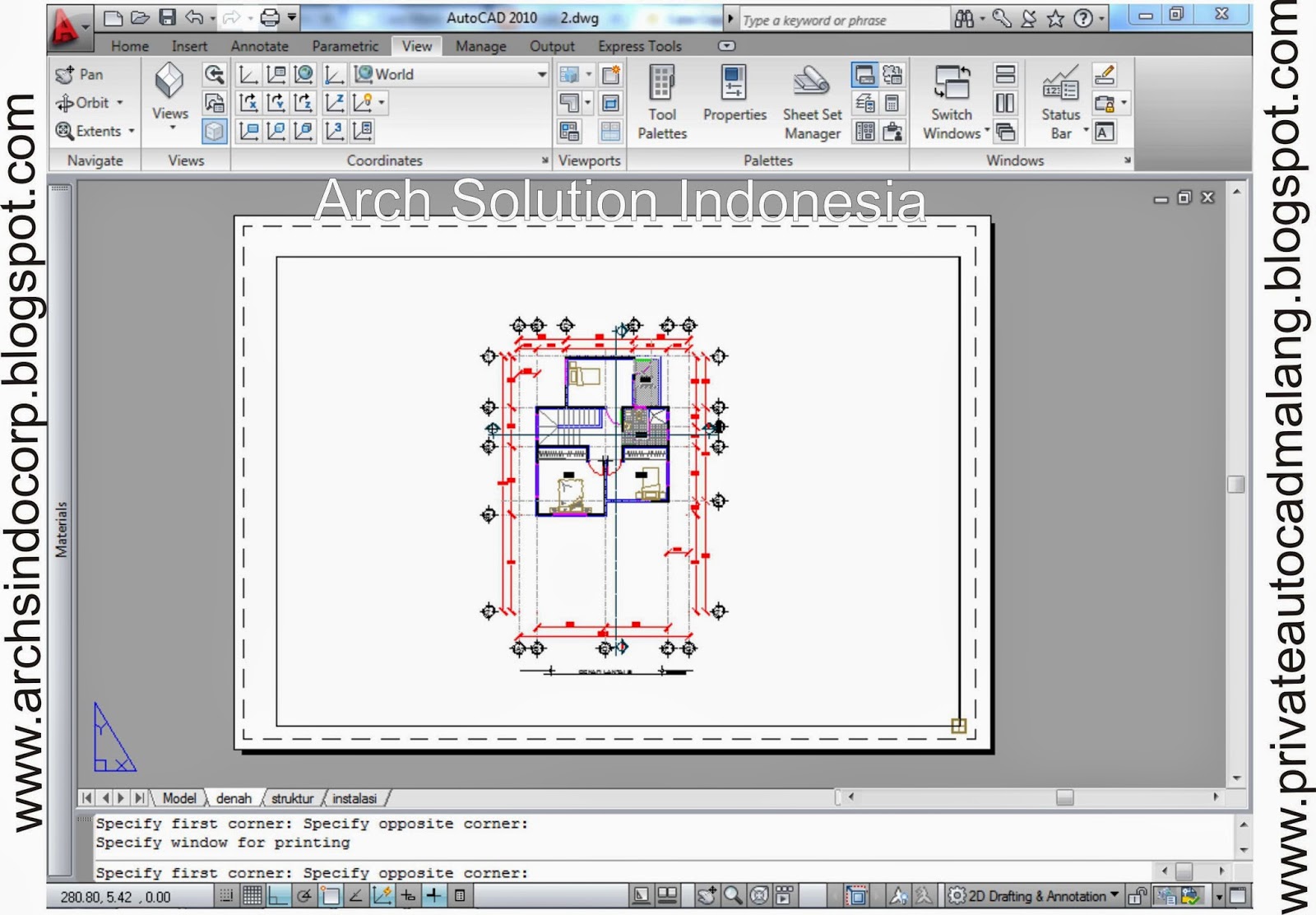
Task: Toggle Snap Mode in status bar
Action: coord(226,895)
